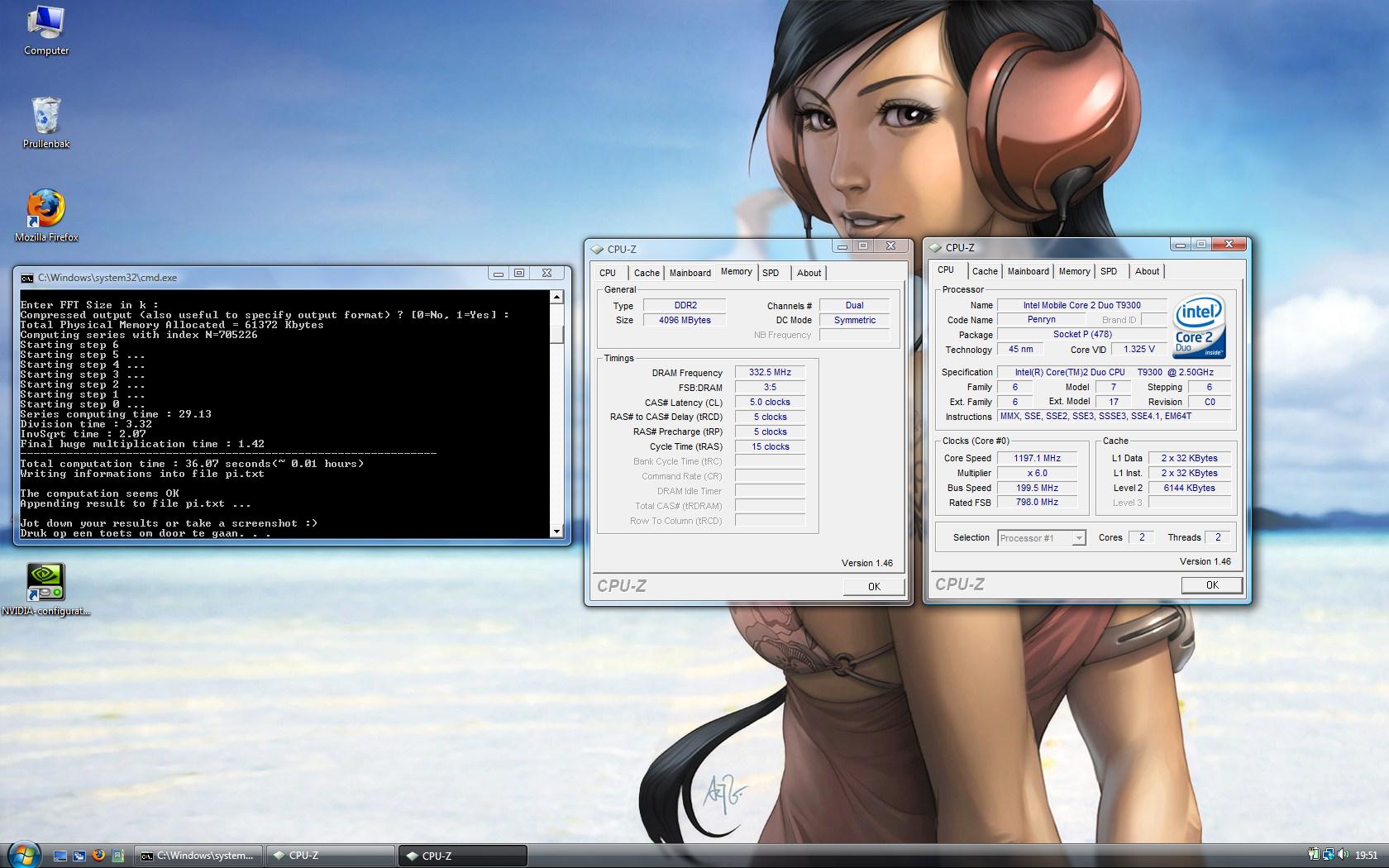Click the last quick launch icon beside Firefox
This screenshot has height=868, width=1389.
117,856
